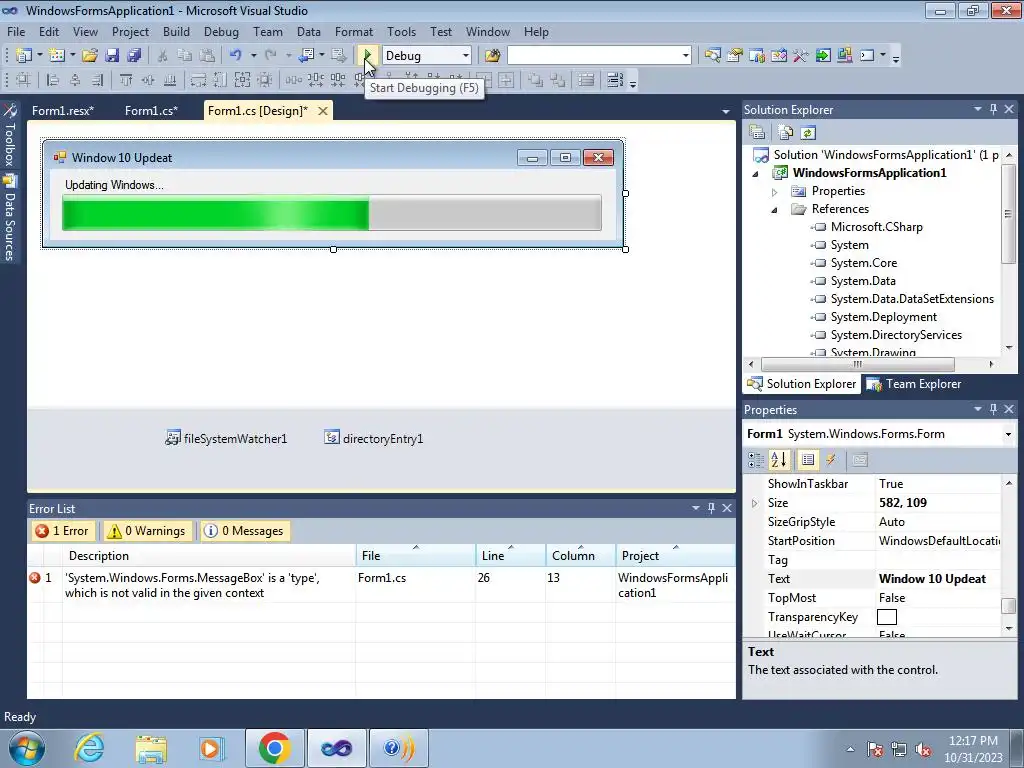
Task: Click the Refresh icon in Solution Explorer
Action: point(808,133)
